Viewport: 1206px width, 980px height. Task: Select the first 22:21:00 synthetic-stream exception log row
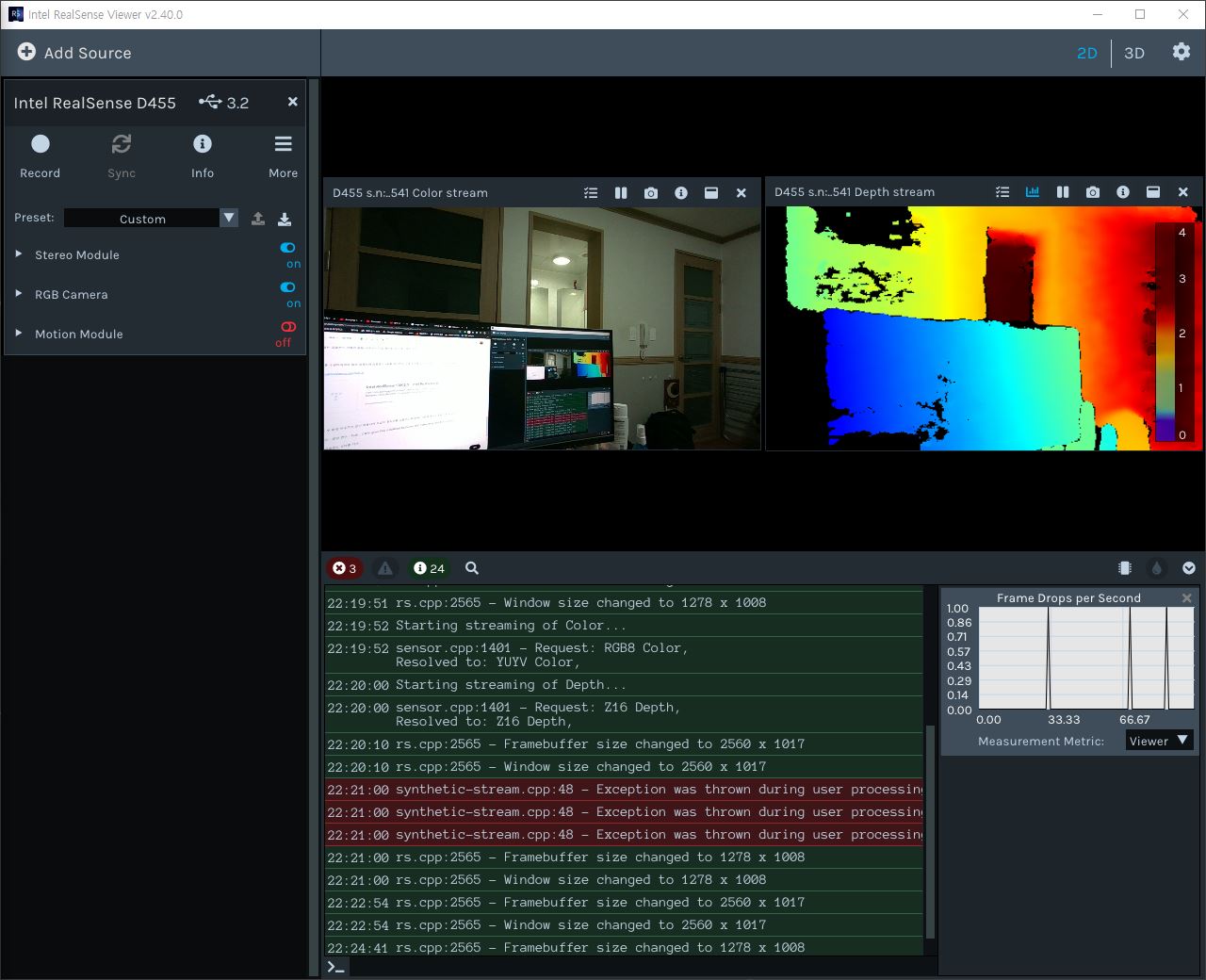coord(624,790)
